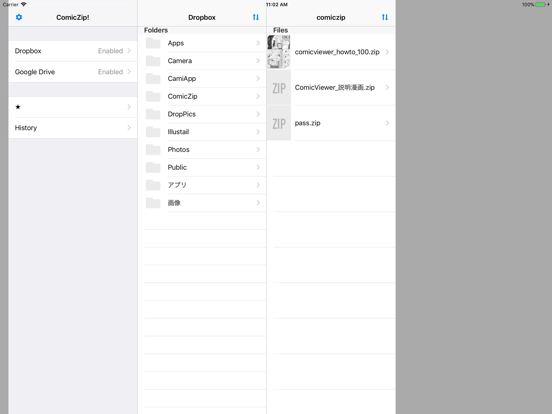Click chevron next to Apps folder
552x414 pixels.
pyautogui.click(x=258, y=43)
